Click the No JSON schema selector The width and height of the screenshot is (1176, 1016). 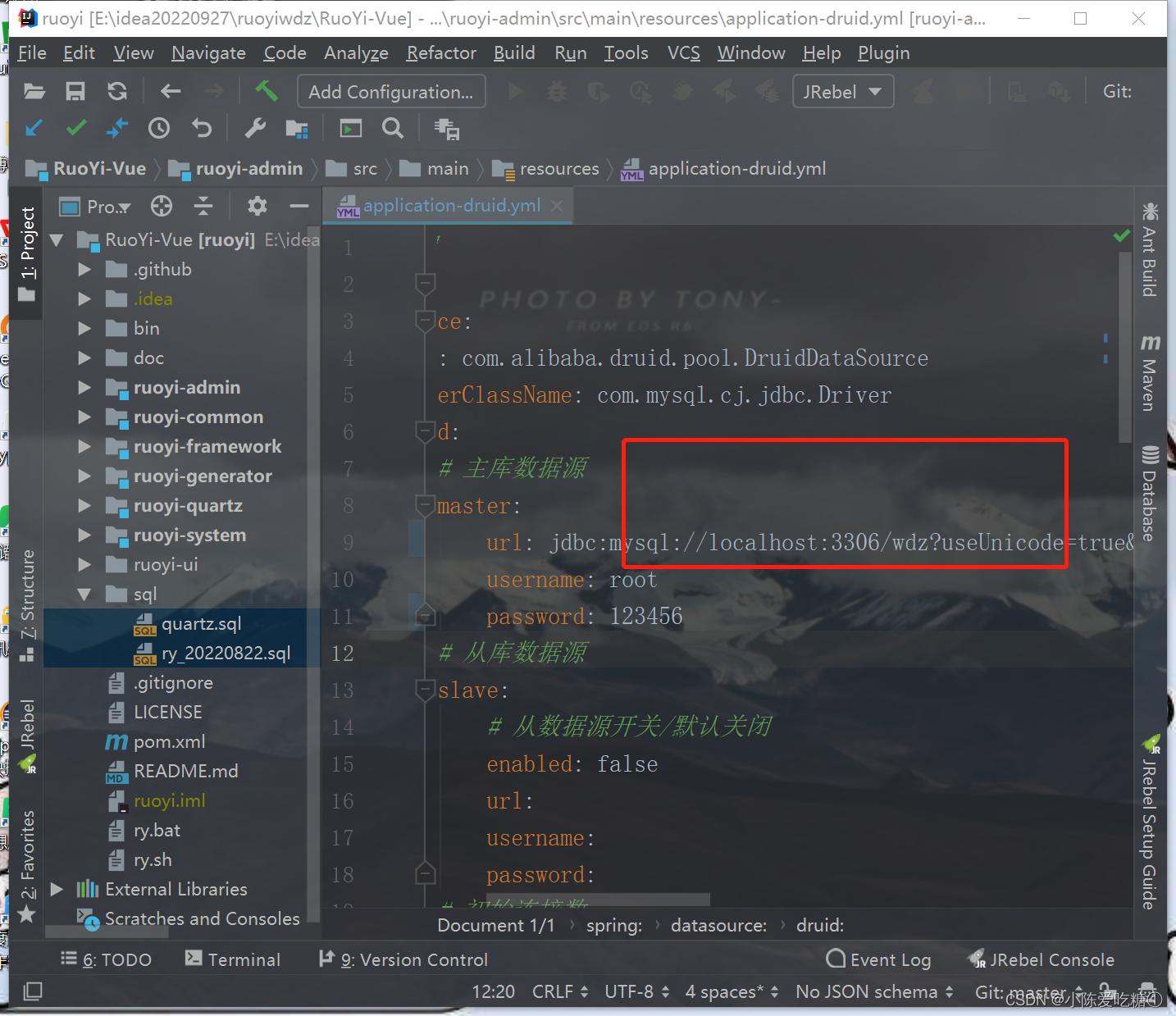874,991
